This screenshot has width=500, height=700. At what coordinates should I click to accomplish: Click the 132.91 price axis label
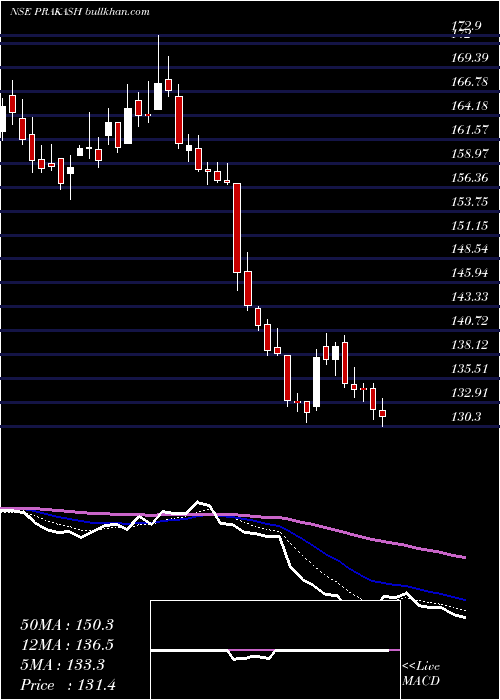pos(469,393)
